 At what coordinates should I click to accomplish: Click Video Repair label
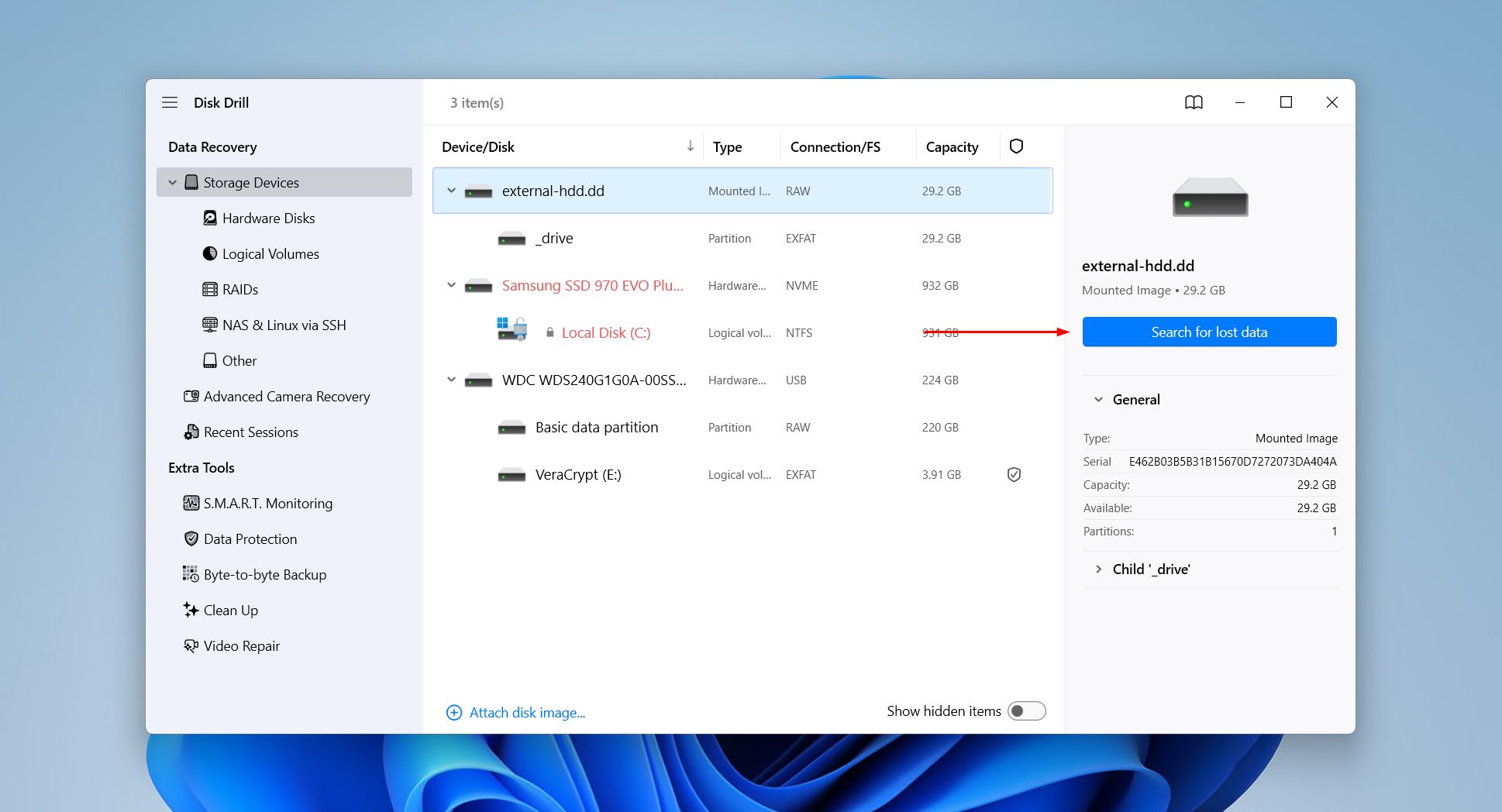click(242, 646)
